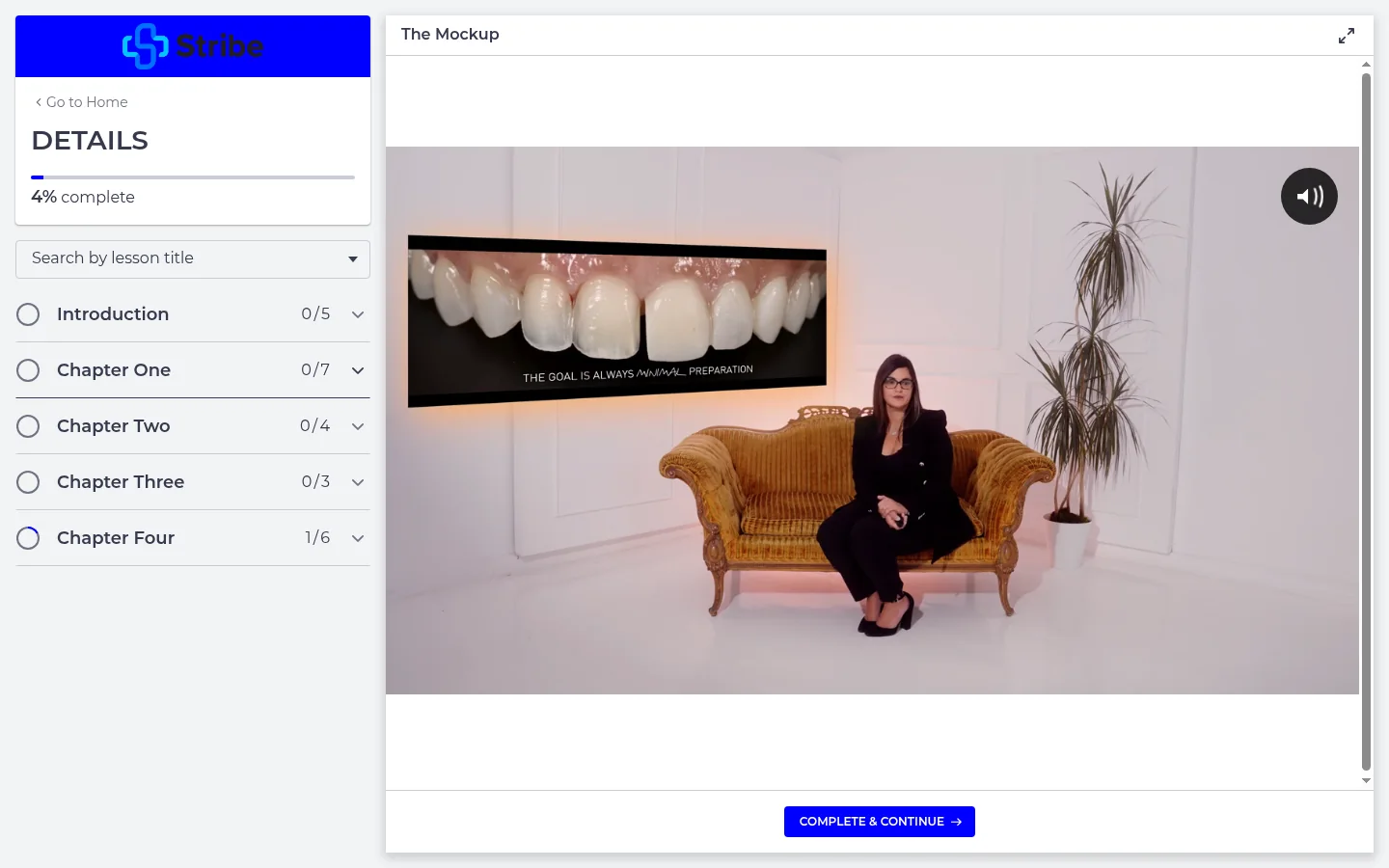Image resolution: width=1389 pixels, height=868 pixels.
Task: Click the arrow on Complete & Continue
Action: [x=957, y=822]
